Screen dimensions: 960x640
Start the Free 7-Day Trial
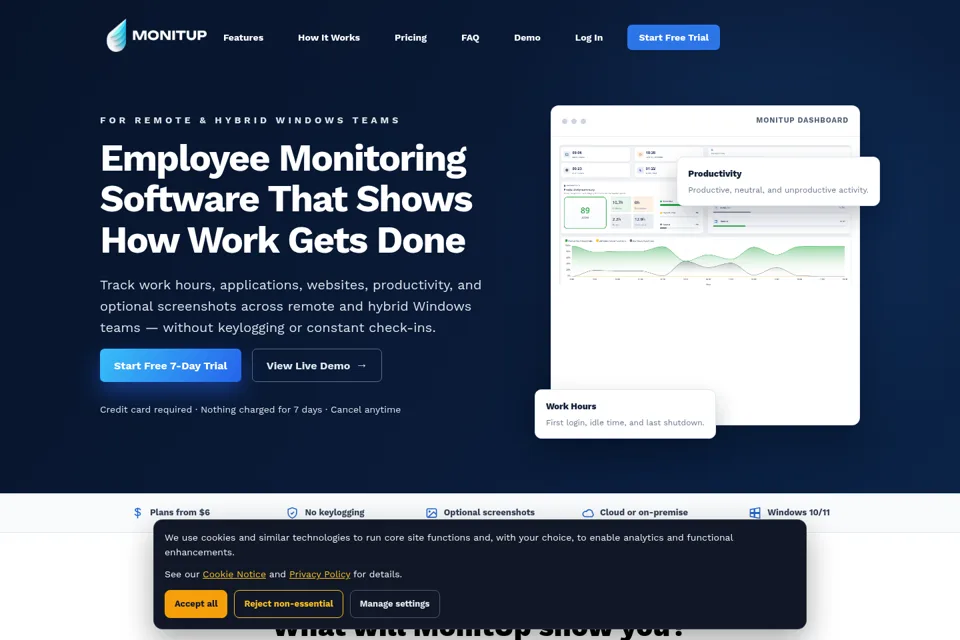click(170, 366)
